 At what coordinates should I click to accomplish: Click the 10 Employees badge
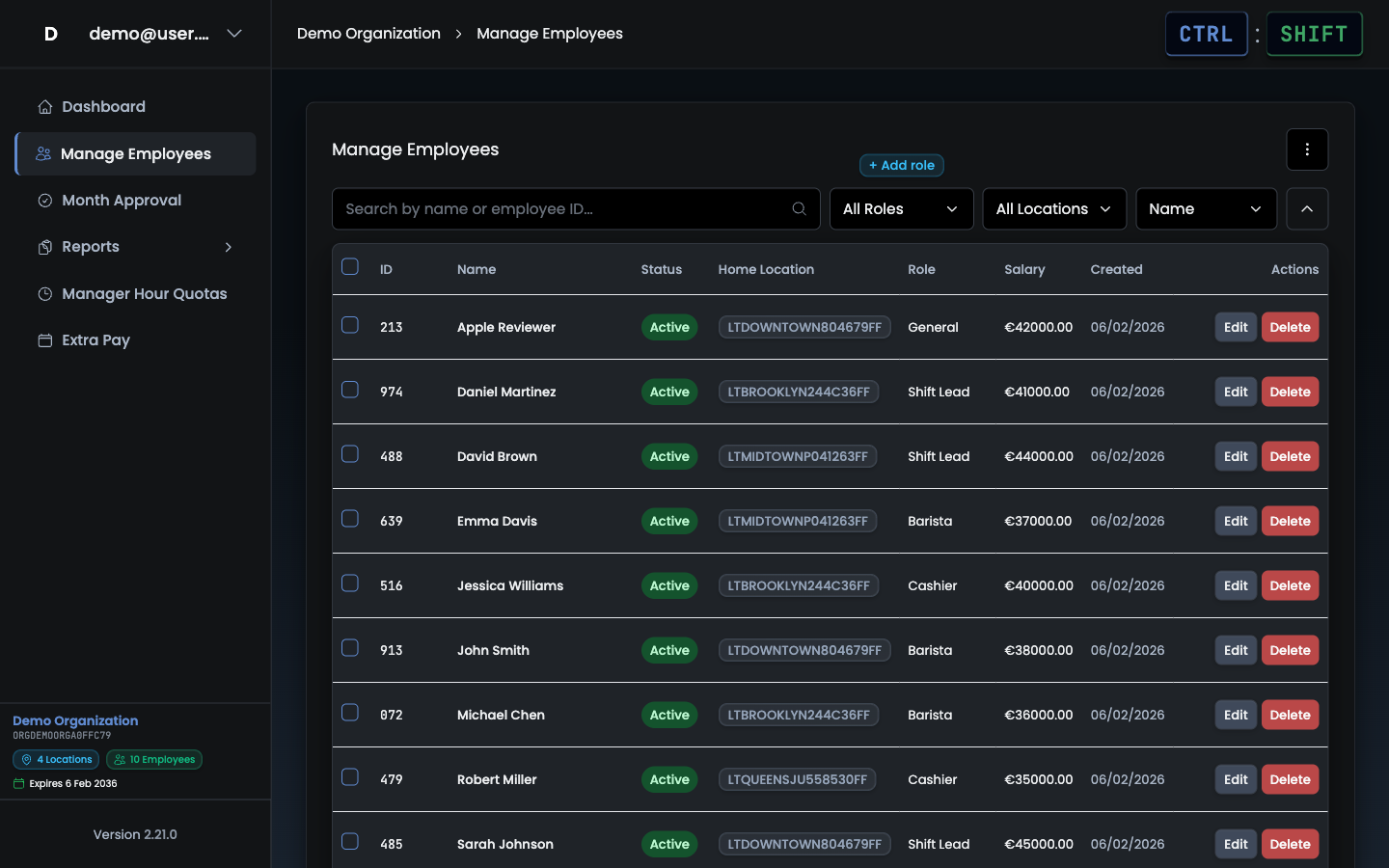154,759
